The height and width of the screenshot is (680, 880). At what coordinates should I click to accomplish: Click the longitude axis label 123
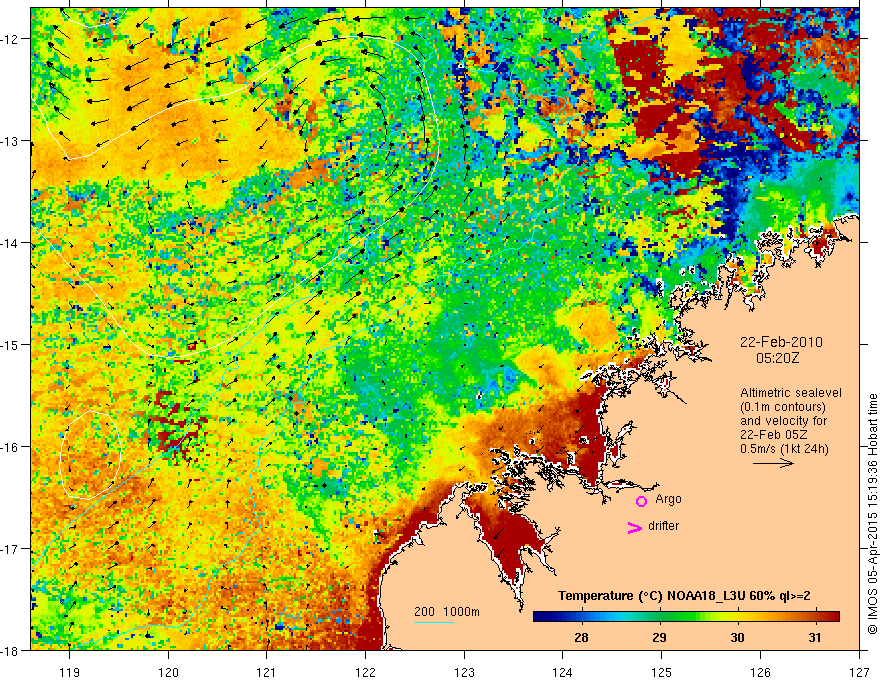point(464,672)
